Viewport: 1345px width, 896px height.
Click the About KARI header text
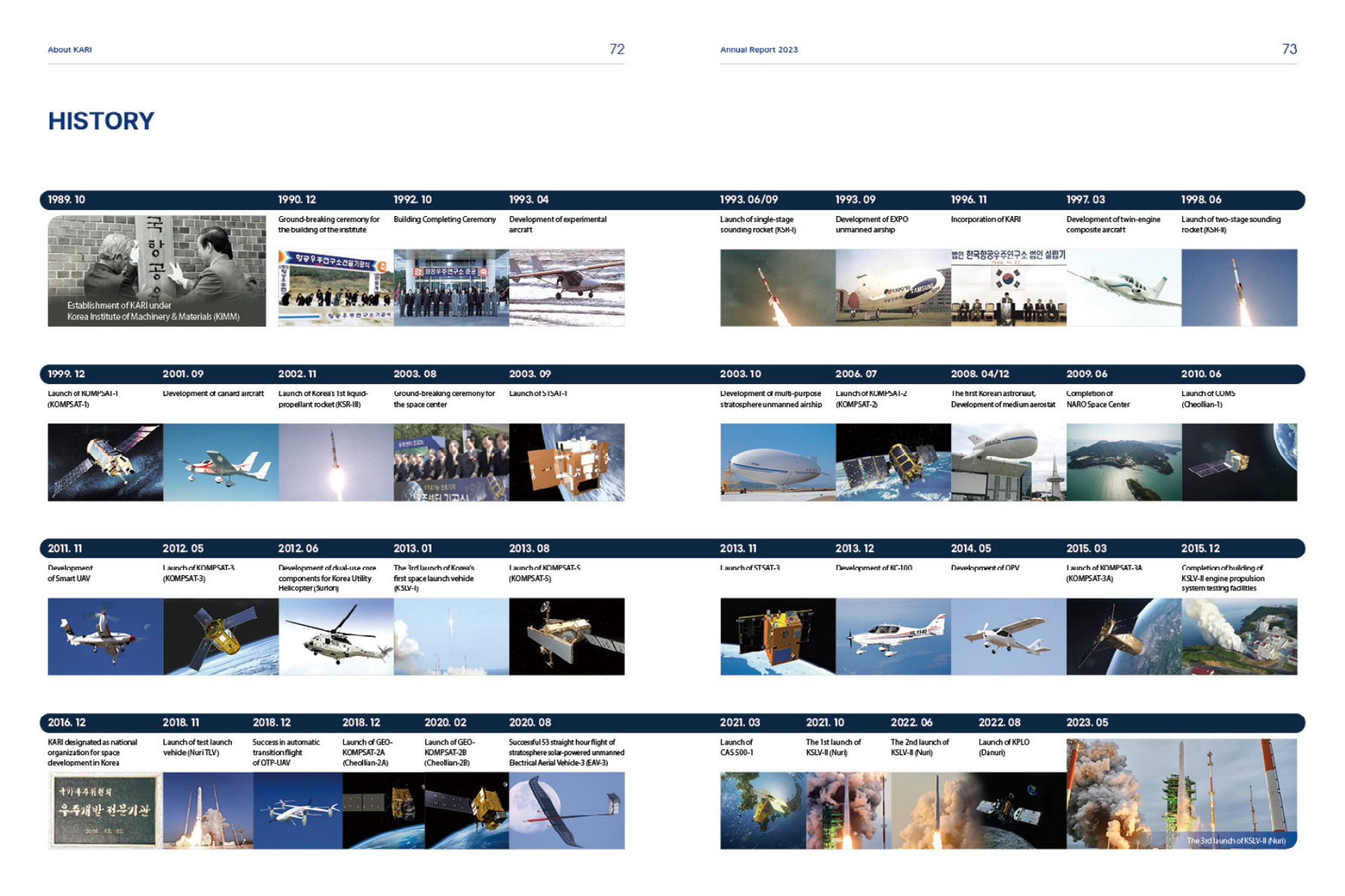[69, 50]
